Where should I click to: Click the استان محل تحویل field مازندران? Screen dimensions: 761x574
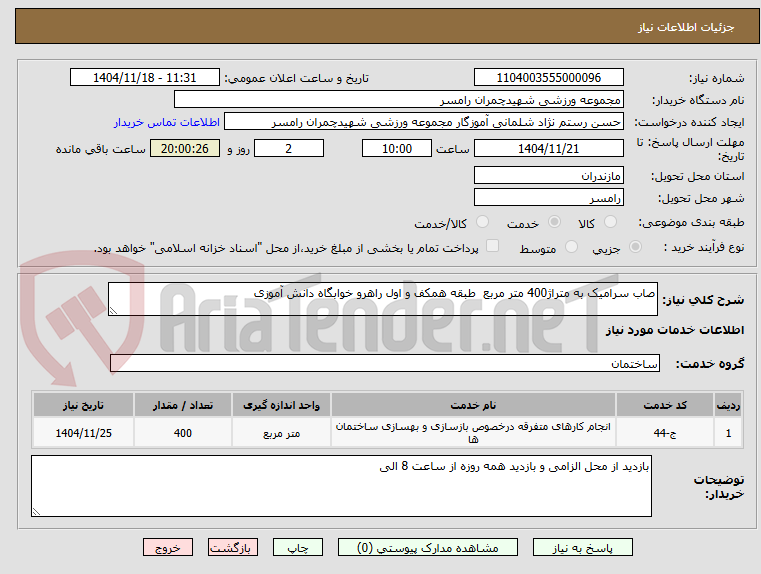pyautogui.click(x=548, y=175)
